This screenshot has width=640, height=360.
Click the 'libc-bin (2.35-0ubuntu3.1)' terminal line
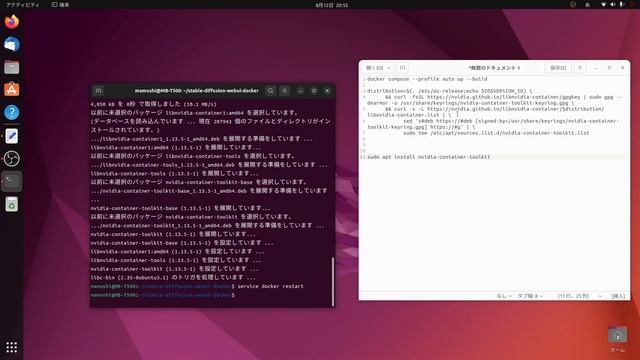coord(173,278)
